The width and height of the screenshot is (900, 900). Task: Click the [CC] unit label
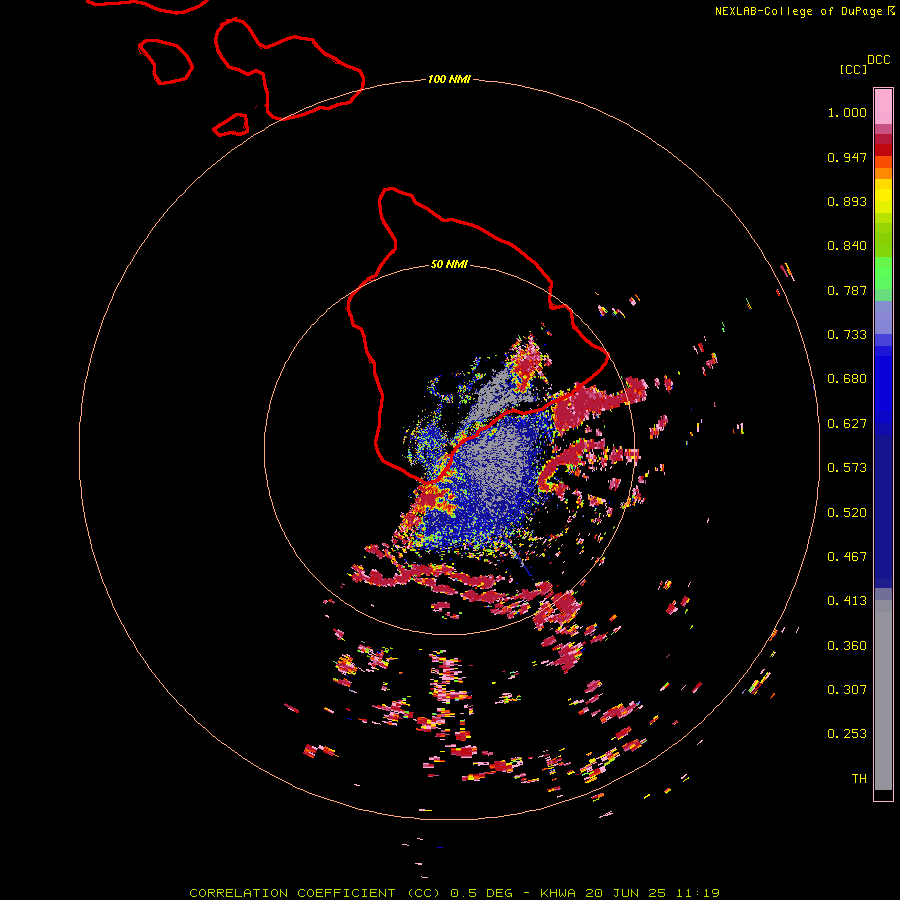[853, 69]
